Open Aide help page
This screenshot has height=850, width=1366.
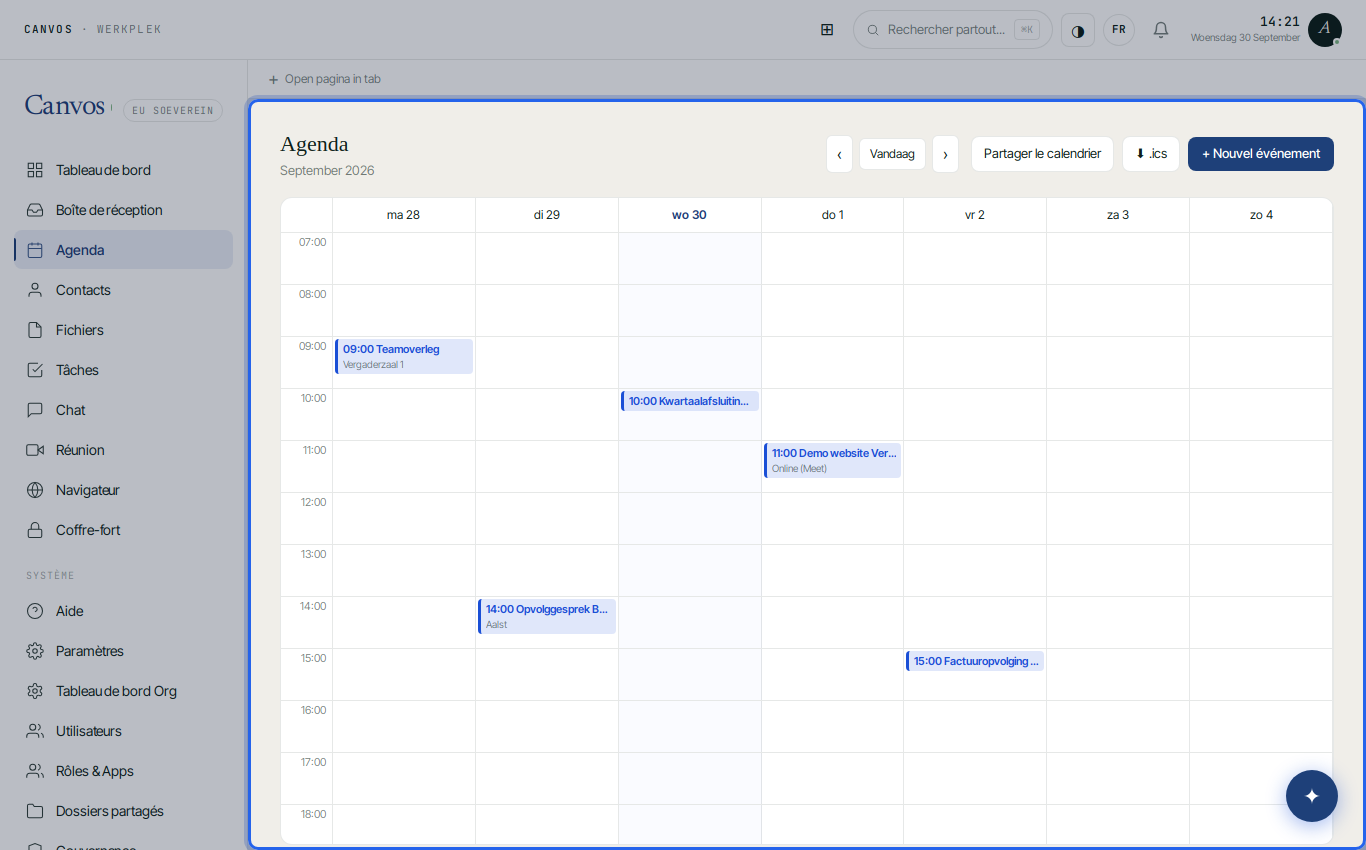(123, 611)
